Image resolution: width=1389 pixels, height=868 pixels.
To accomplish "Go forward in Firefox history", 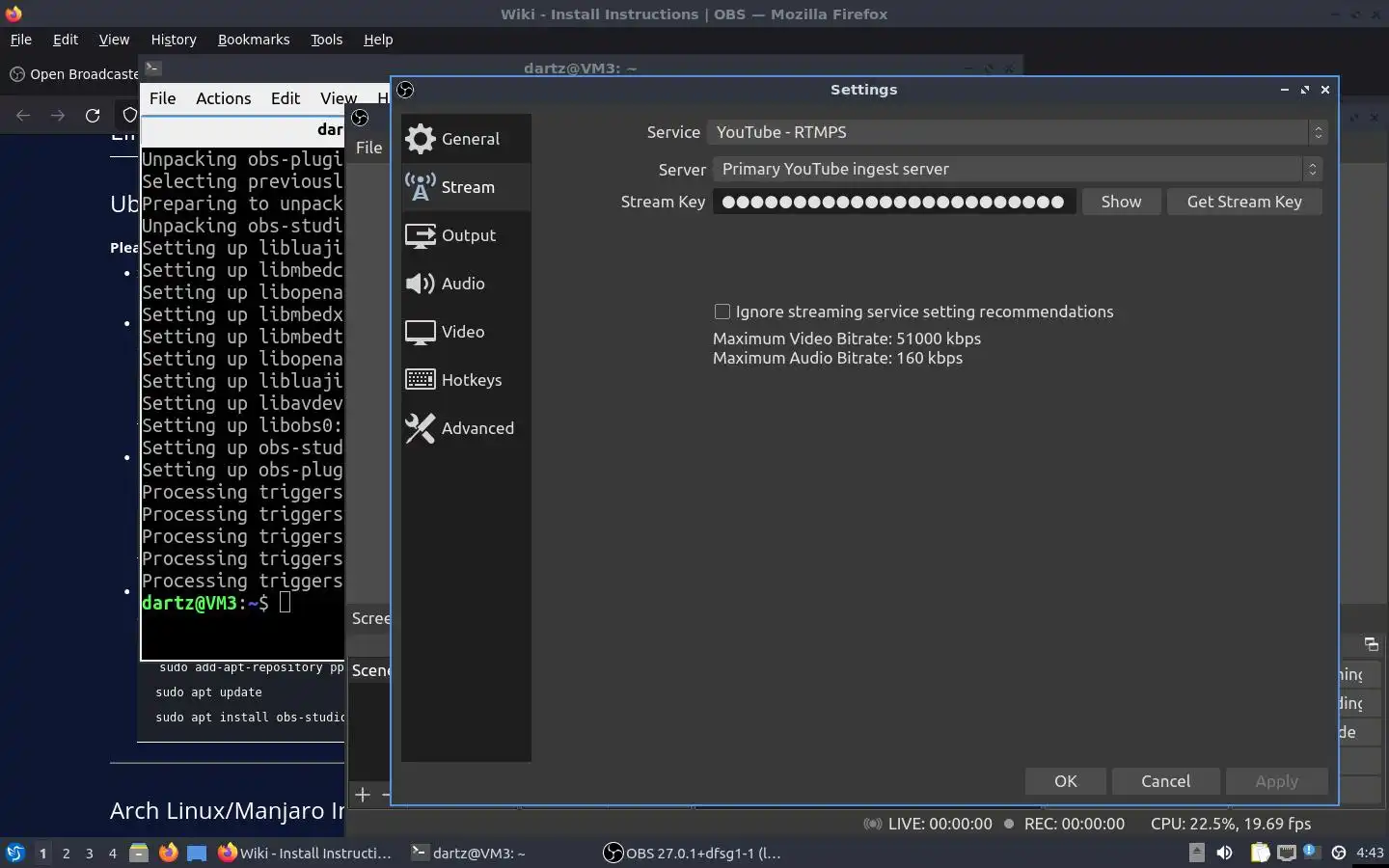I will tap(58, 116).
